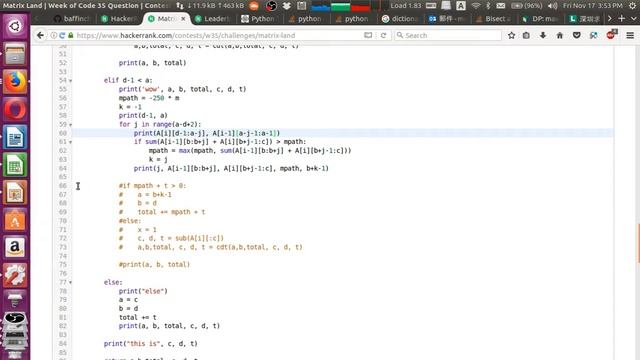This screenshot has height=360, width=640.
Task: Save page to Pocket
Action: (x=576, y=36)
